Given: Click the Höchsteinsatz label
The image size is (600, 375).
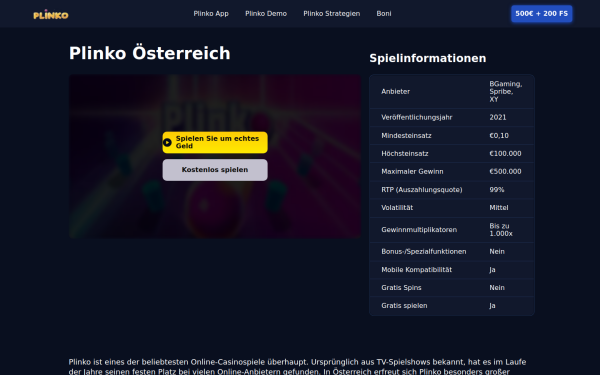Looking at the screenshot, I should point(405,153).
